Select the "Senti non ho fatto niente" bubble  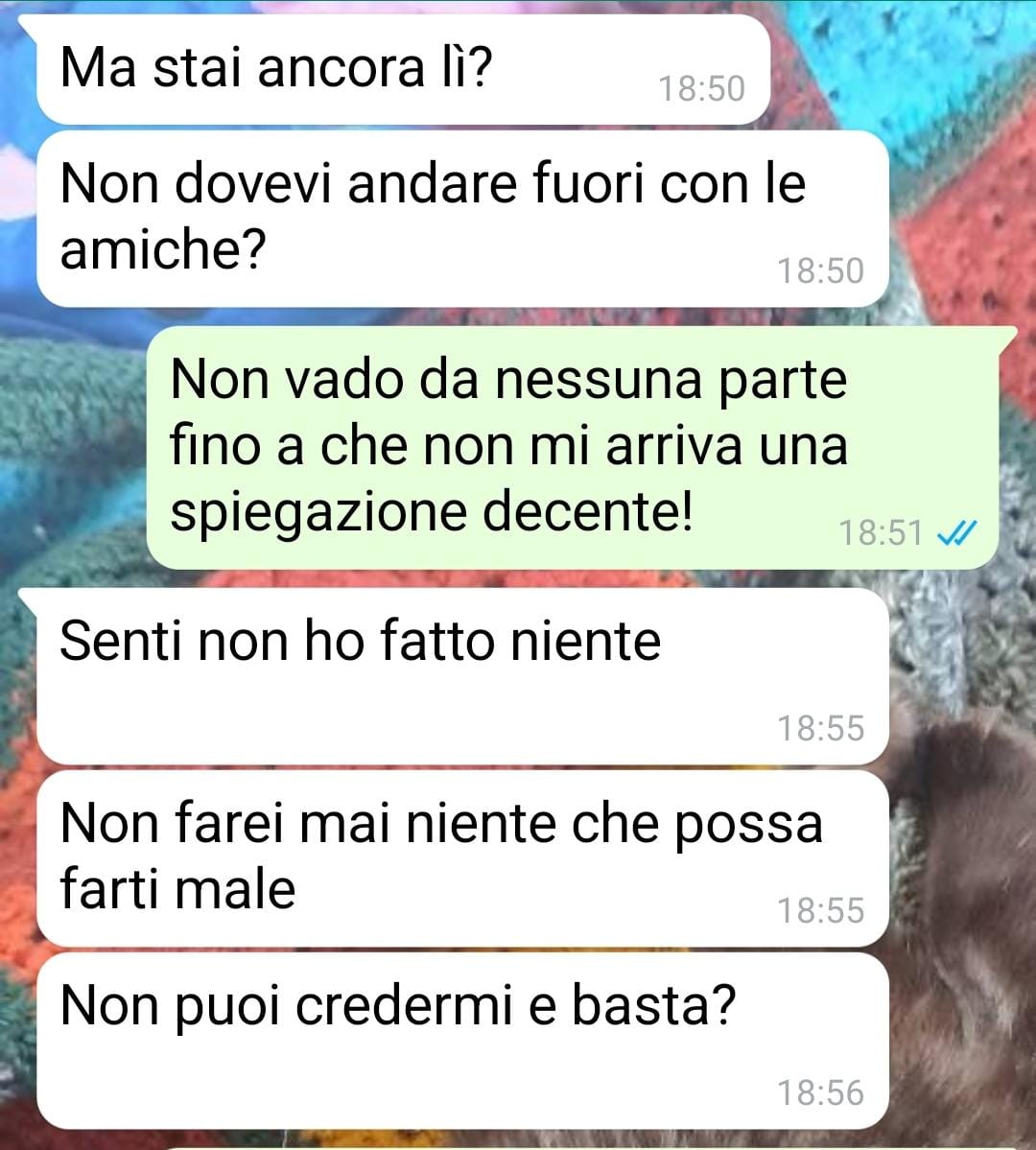click(x=462, y=676)
